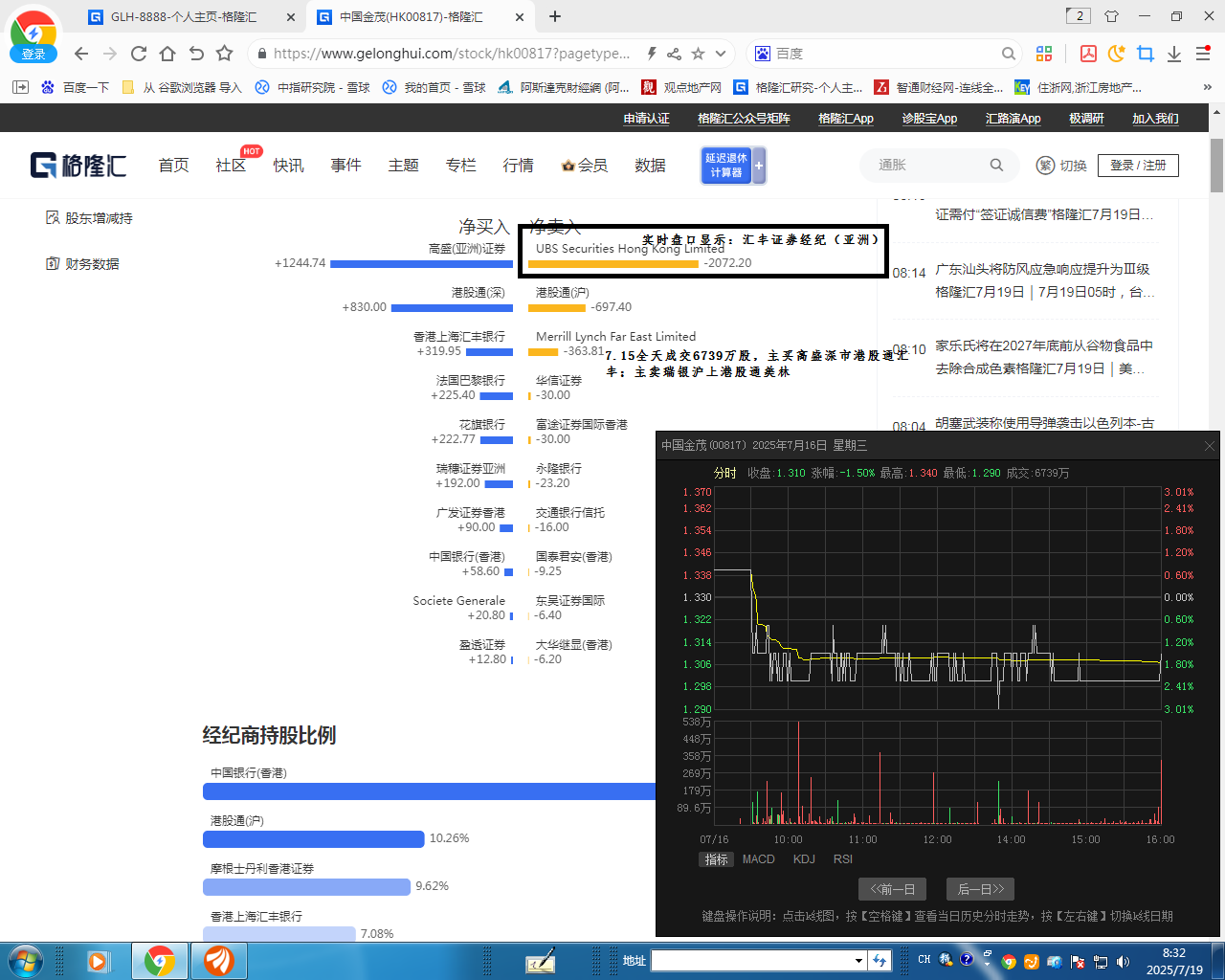Click the share icon in address bar
Viewport: 1225px width, 980px height.
[674, 54]
